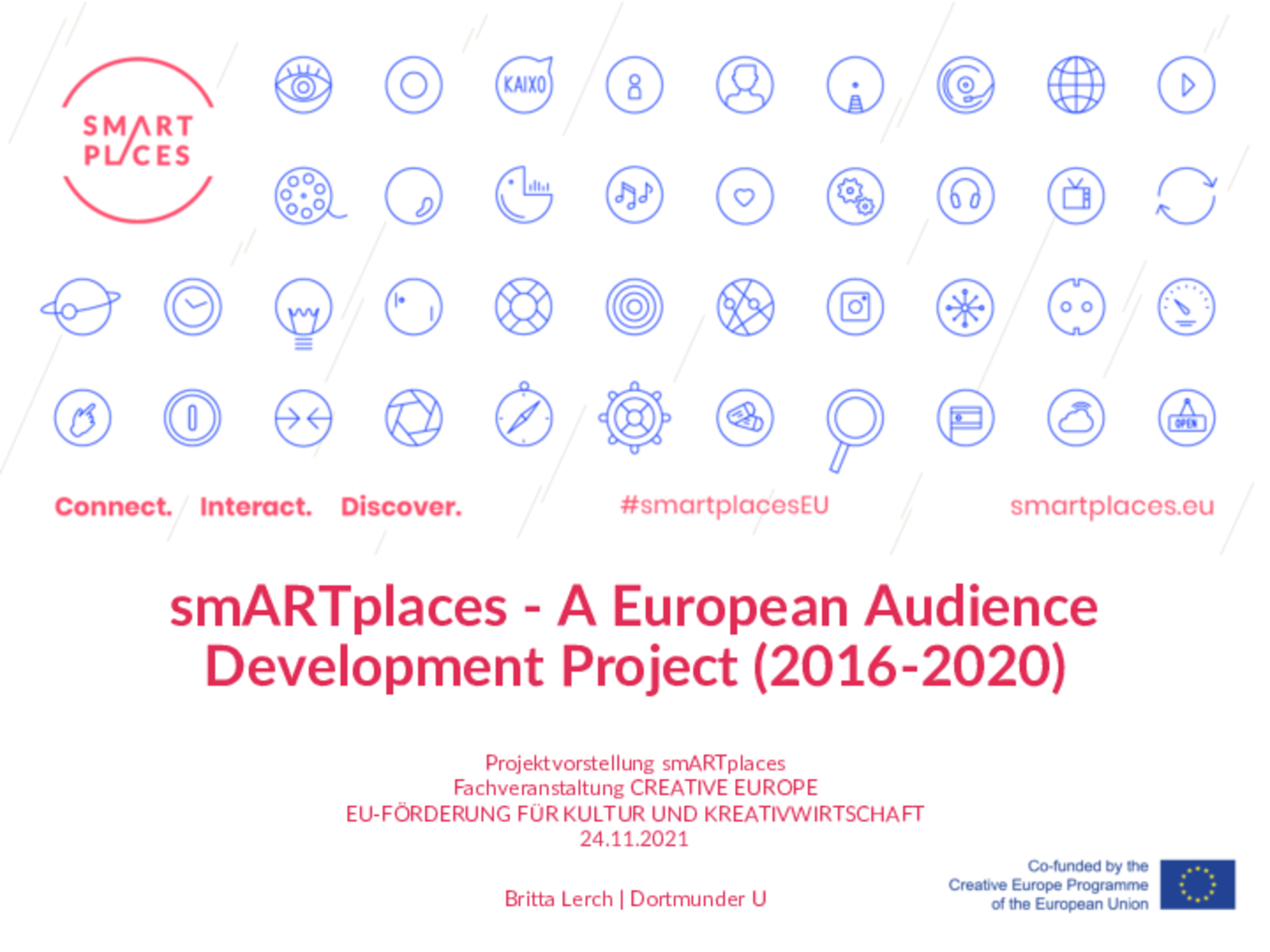Click the SMART PLACES circular logo

(x=138, y=140)
